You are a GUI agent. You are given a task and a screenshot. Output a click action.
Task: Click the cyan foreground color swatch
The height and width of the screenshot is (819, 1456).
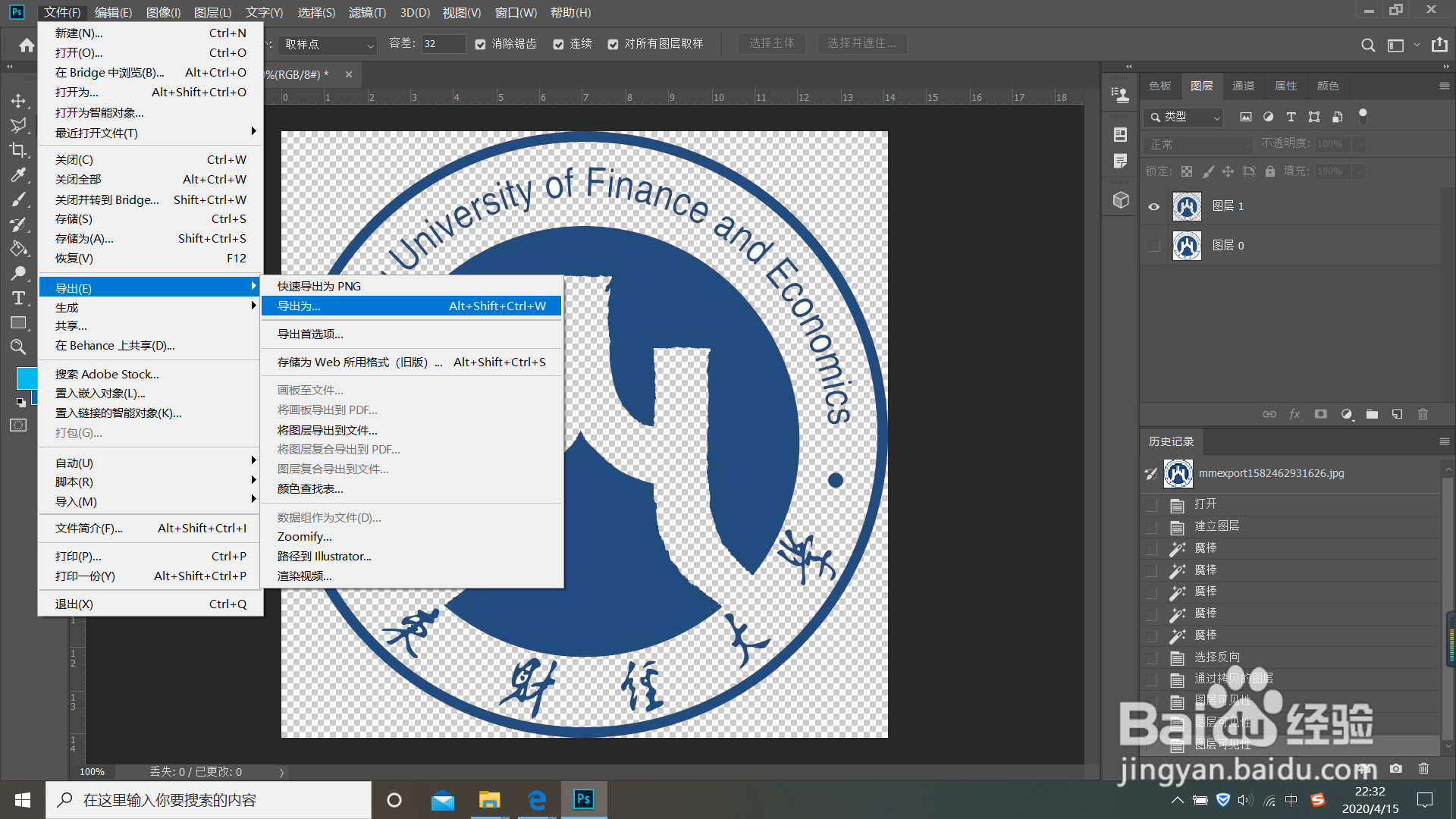27,378
